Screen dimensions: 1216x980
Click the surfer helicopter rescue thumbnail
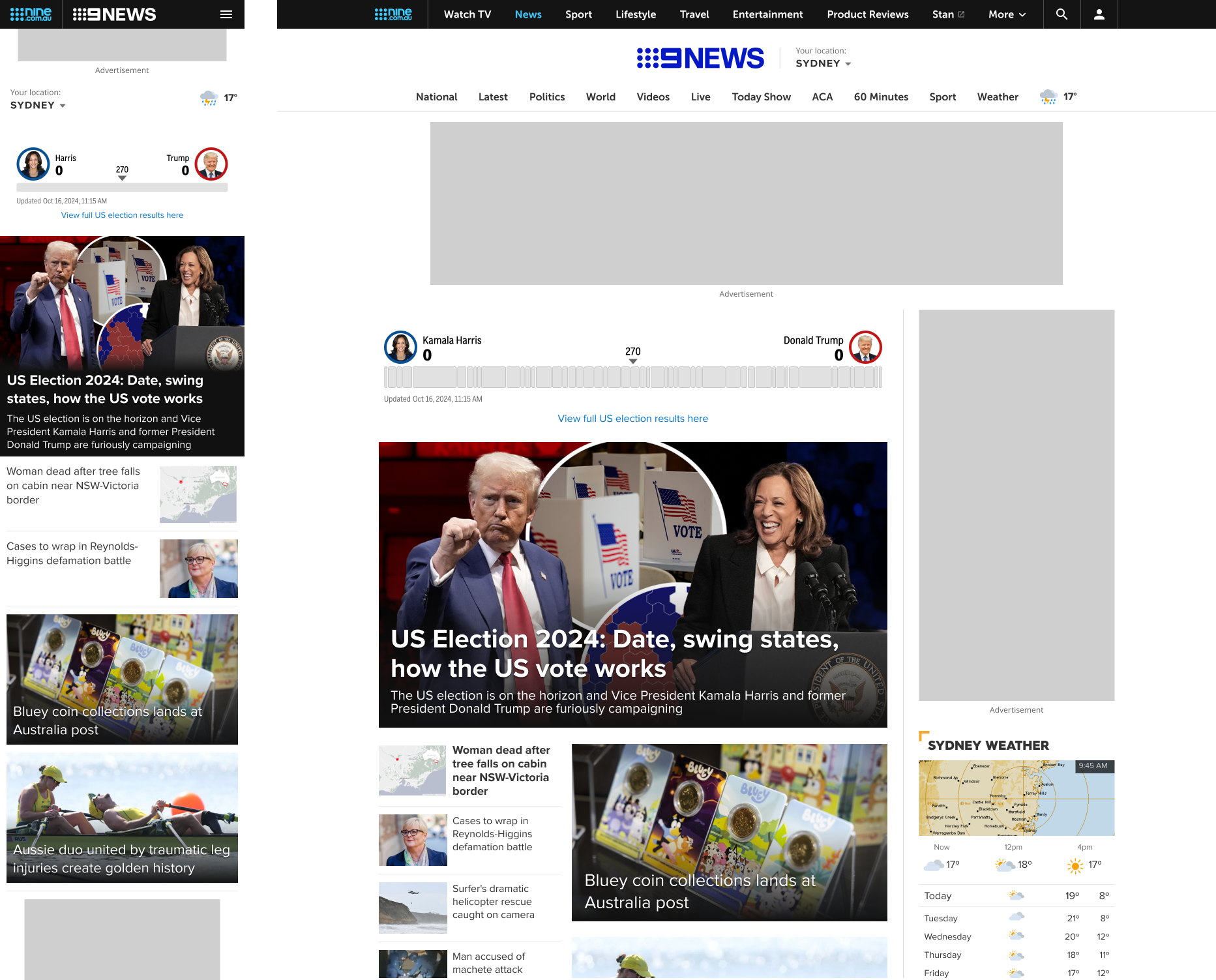pyautogui.click(x=413, y=908)
